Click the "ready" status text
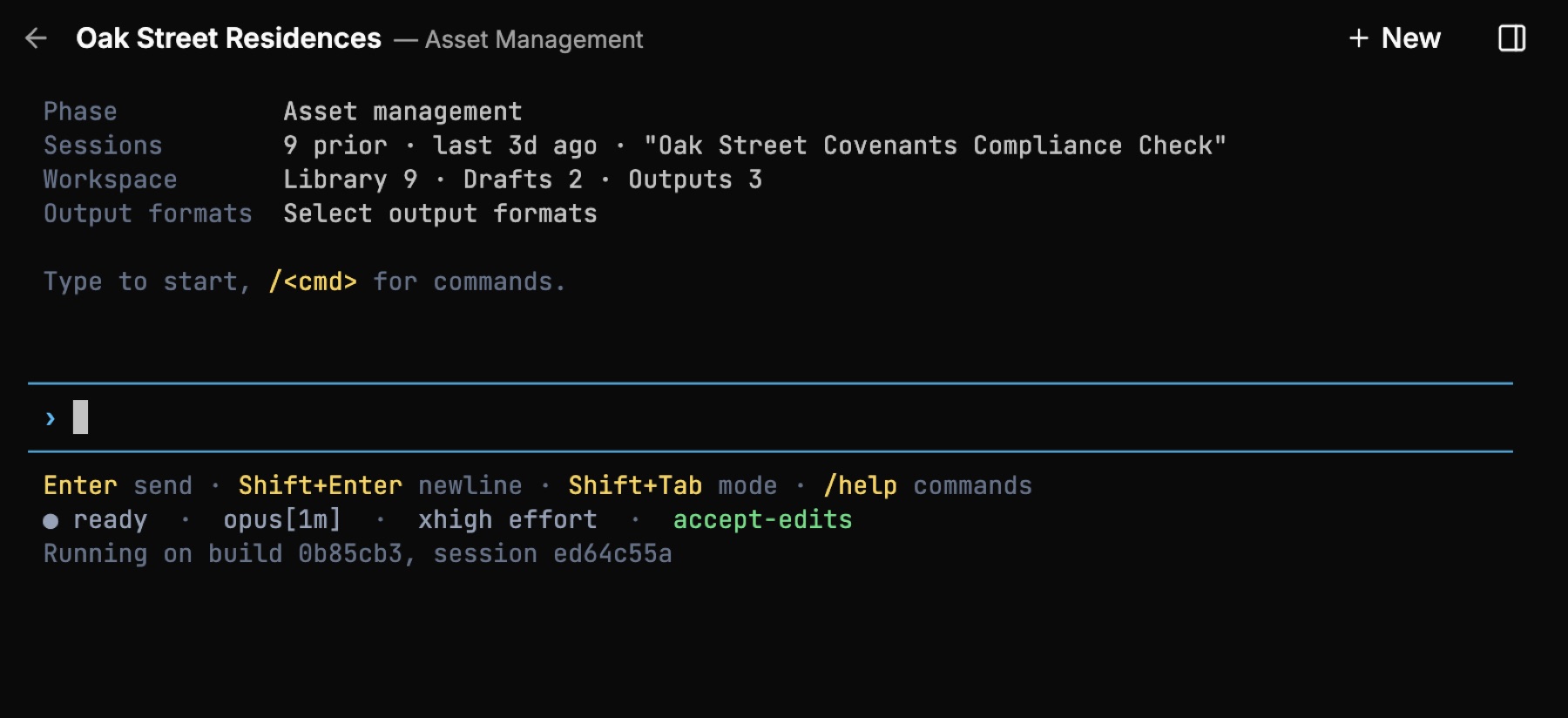Screen dimensions: 1568x718 click(x=110, y=520)
